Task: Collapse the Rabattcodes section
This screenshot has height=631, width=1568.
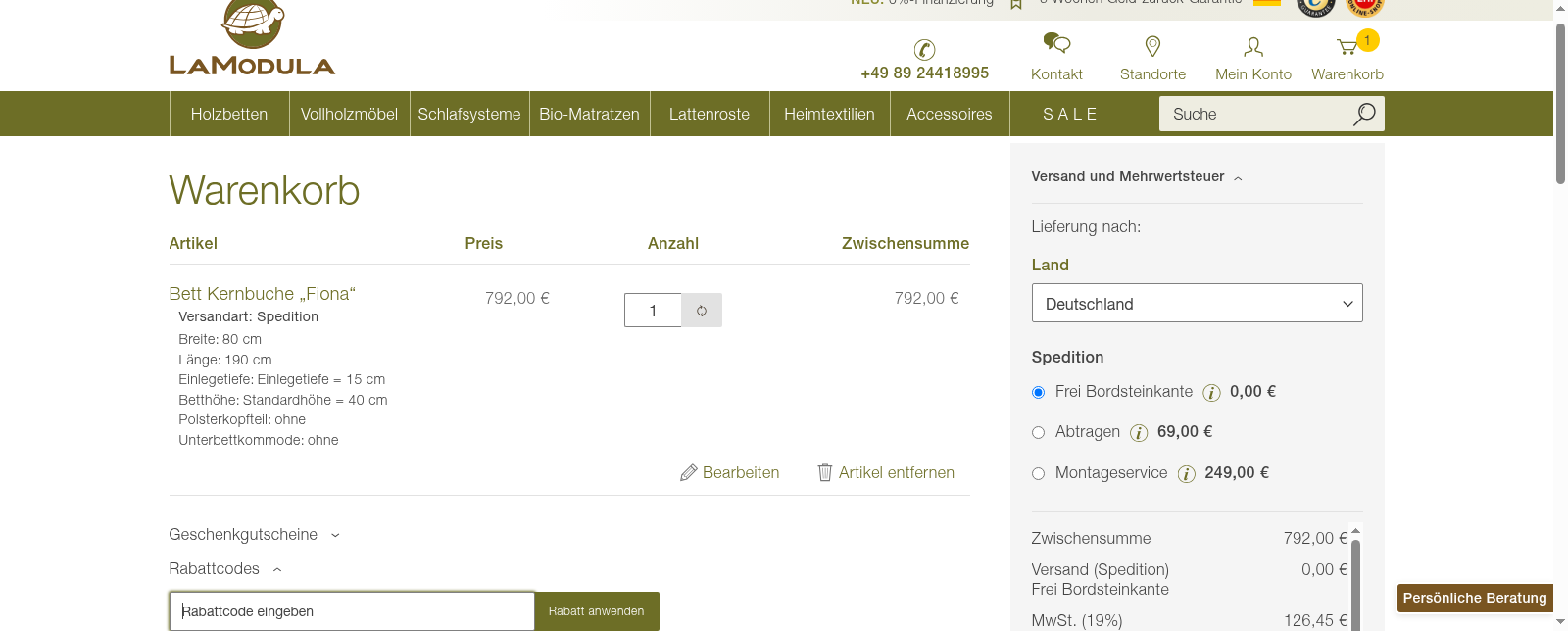Action: coord(225,568)
